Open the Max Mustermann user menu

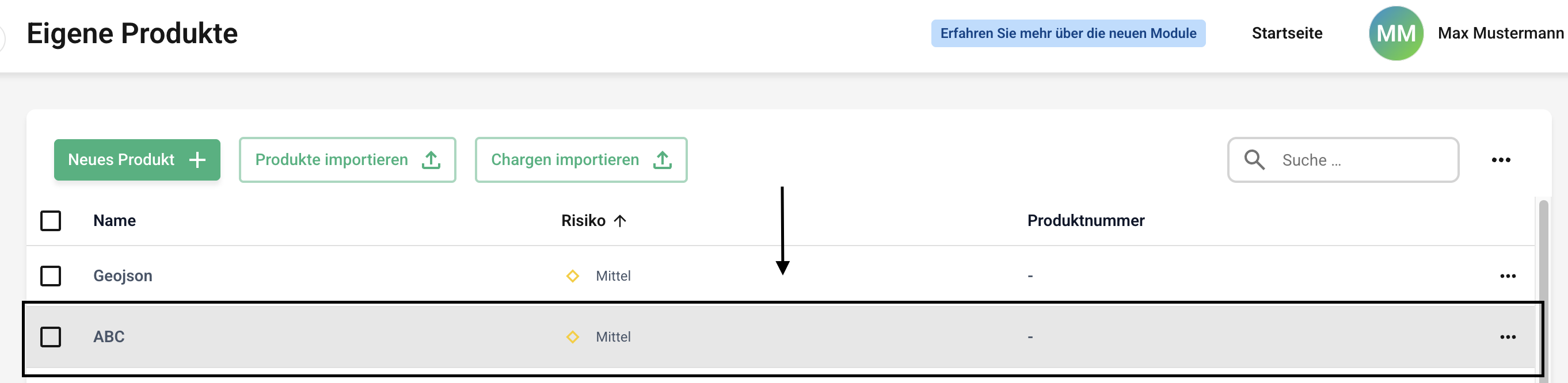pos(1500,33)
